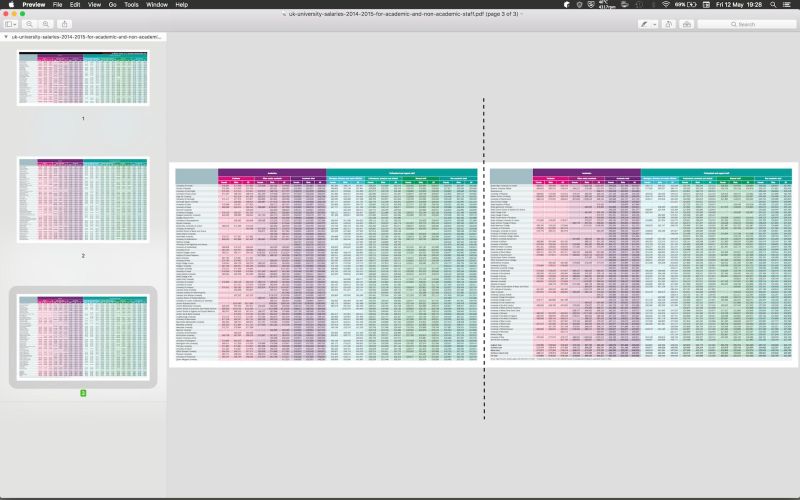Click the Share button in toolbar
Image resolution: width=800 pixels, height=500 pixels.
click(x=64, y=24)
